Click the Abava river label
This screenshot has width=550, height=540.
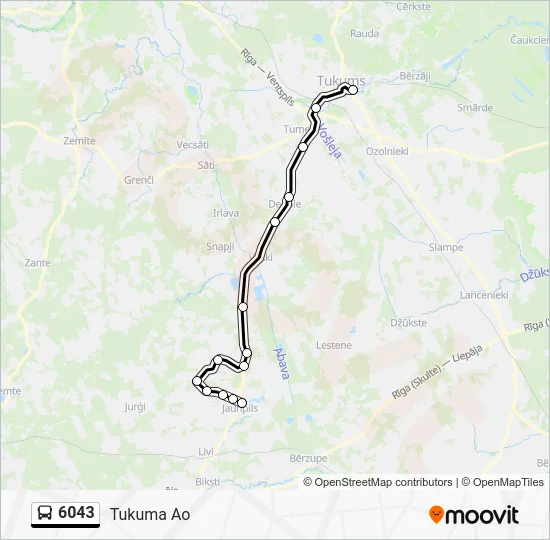[282, 364]
